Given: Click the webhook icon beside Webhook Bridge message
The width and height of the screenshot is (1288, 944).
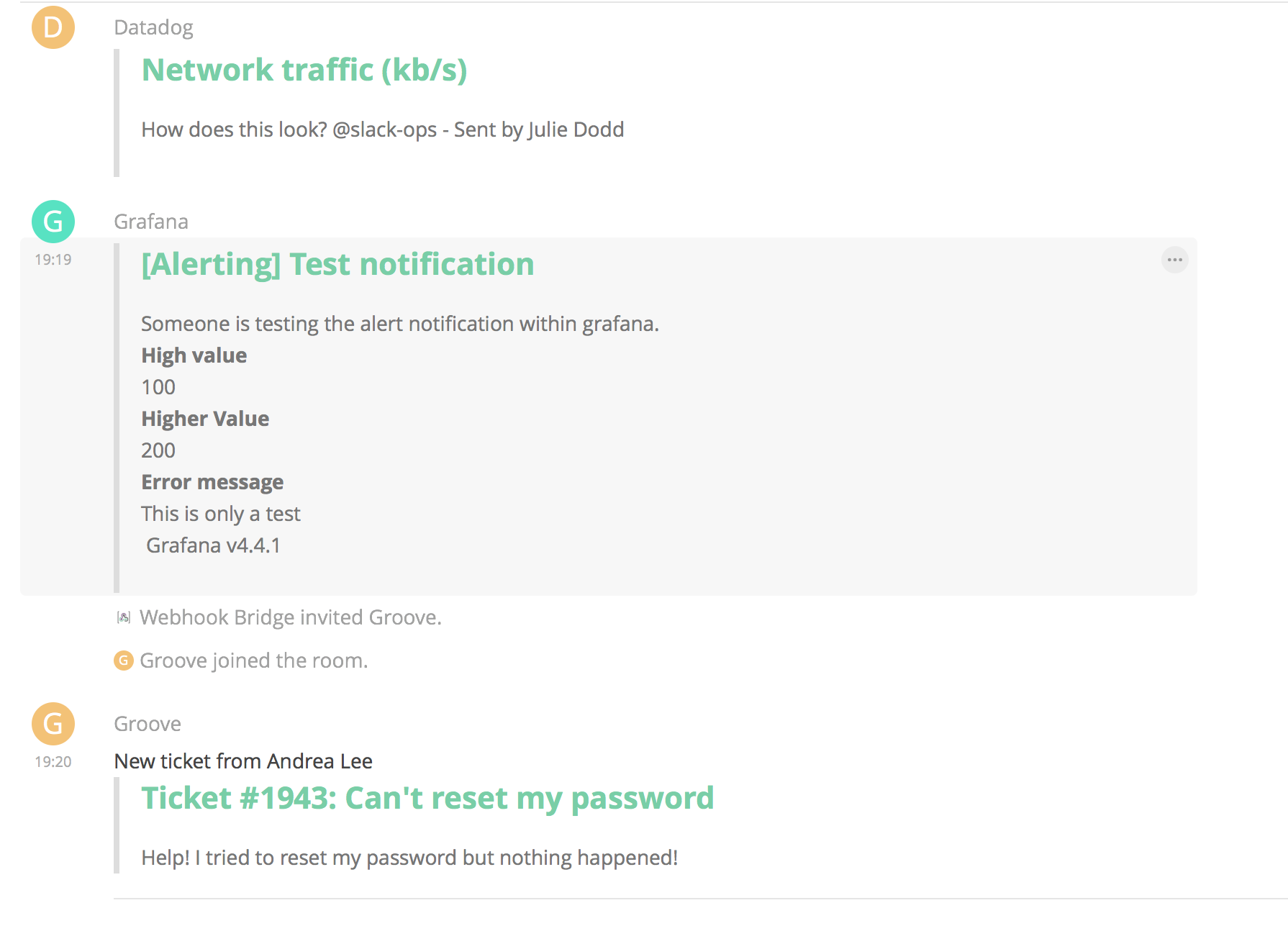Looking at the screenshot, I should [124, 617].
